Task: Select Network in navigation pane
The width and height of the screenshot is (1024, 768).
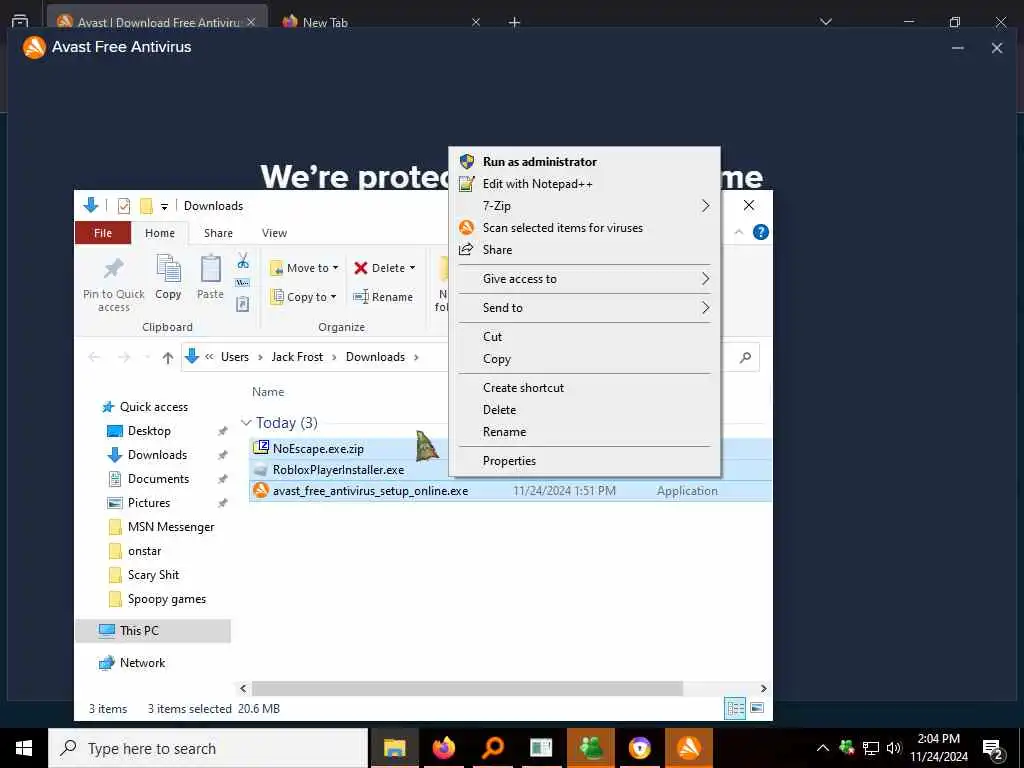Action: (142, 663)
